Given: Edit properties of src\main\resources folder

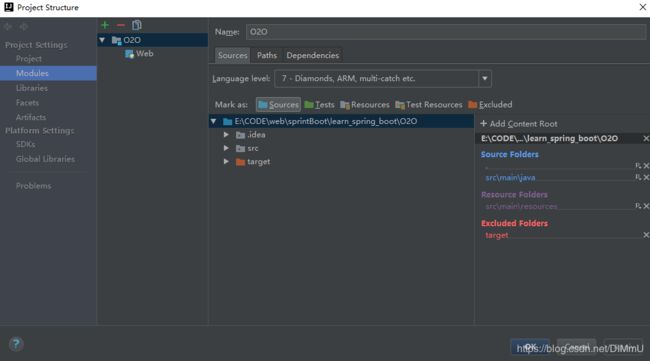Looking at the screenshot, I should 638,206.
